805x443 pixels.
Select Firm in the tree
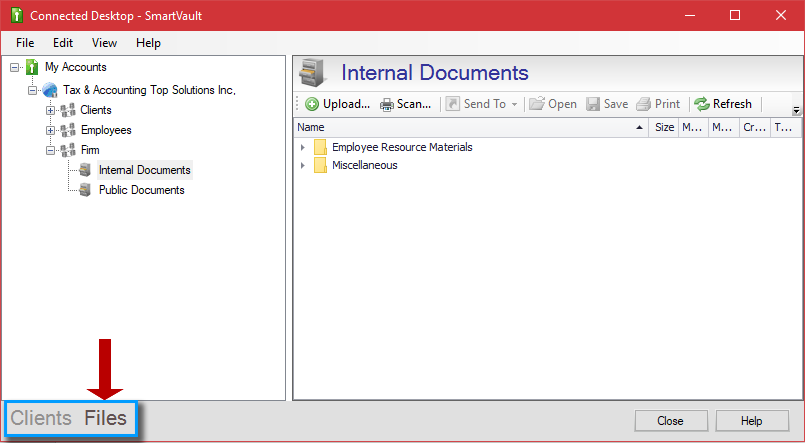(x=90, y=150)
